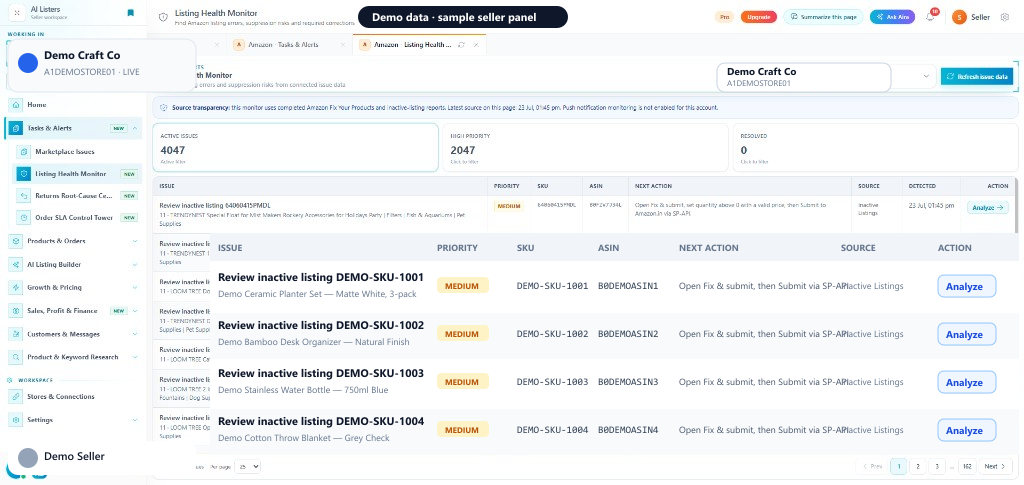Select the Amazon · Listing Health tab
1024x485 pixels.
tap(419, 45)
